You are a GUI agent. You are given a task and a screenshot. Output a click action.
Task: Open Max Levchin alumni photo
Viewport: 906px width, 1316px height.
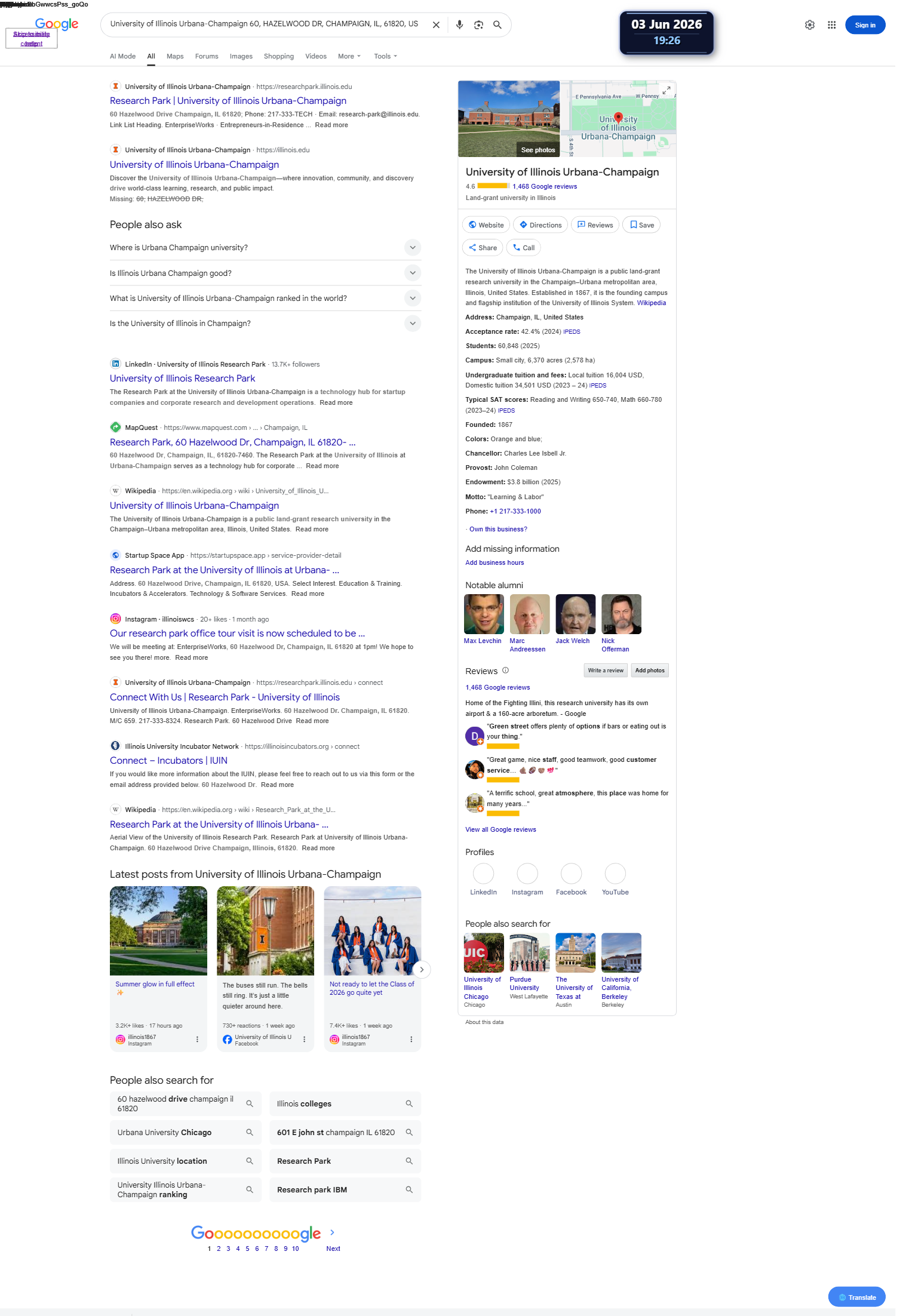tap(484, 614)
